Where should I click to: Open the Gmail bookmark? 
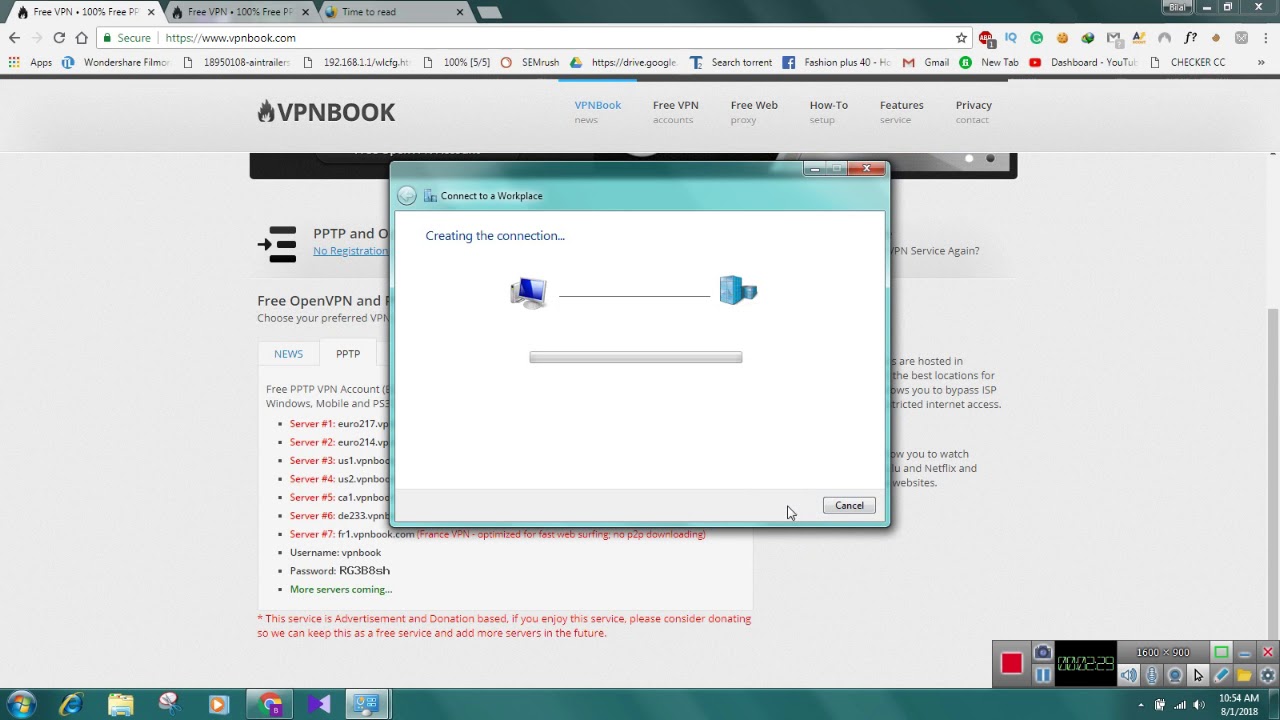pyautogui.click(x=926, y=62)
